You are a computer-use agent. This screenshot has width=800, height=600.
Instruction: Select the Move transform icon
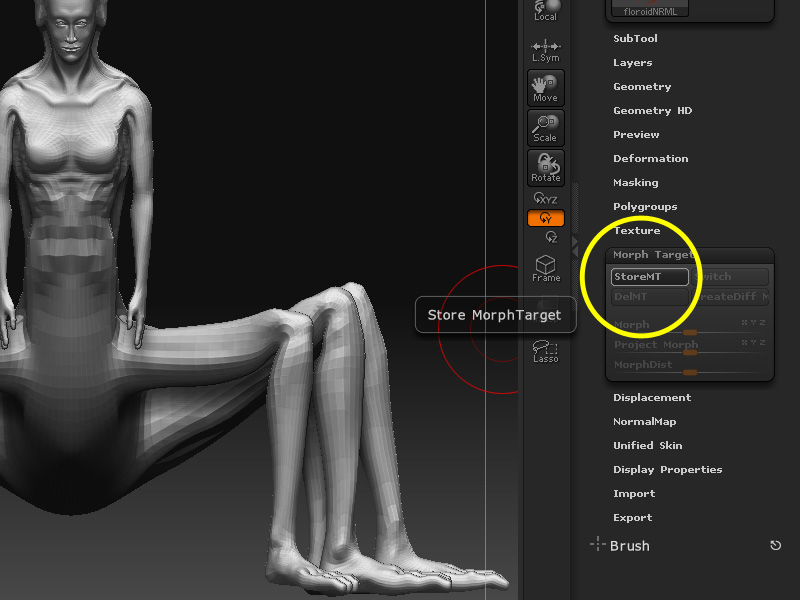coord(545,88)
